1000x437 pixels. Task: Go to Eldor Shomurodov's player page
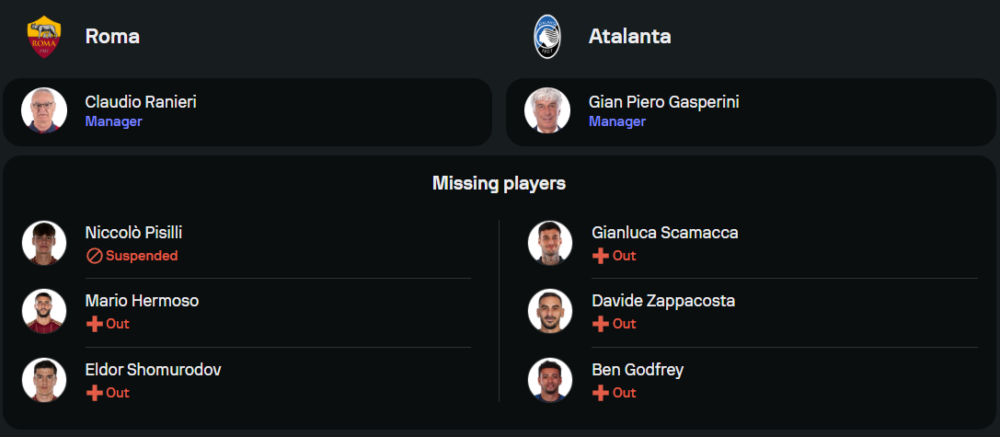pos(153,370)
